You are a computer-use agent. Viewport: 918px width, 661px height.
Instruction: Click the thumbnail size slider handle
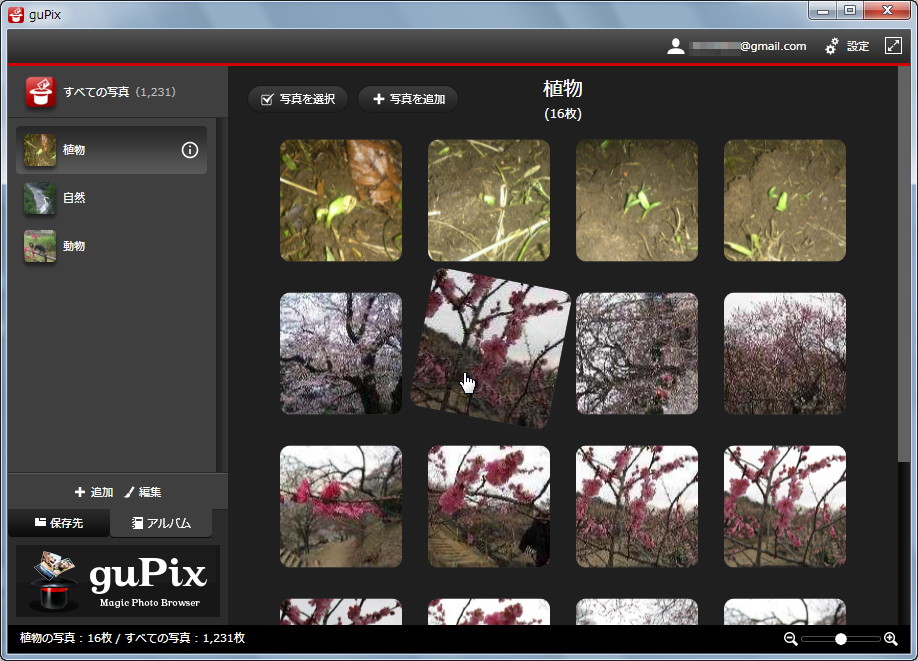[841, 639]
